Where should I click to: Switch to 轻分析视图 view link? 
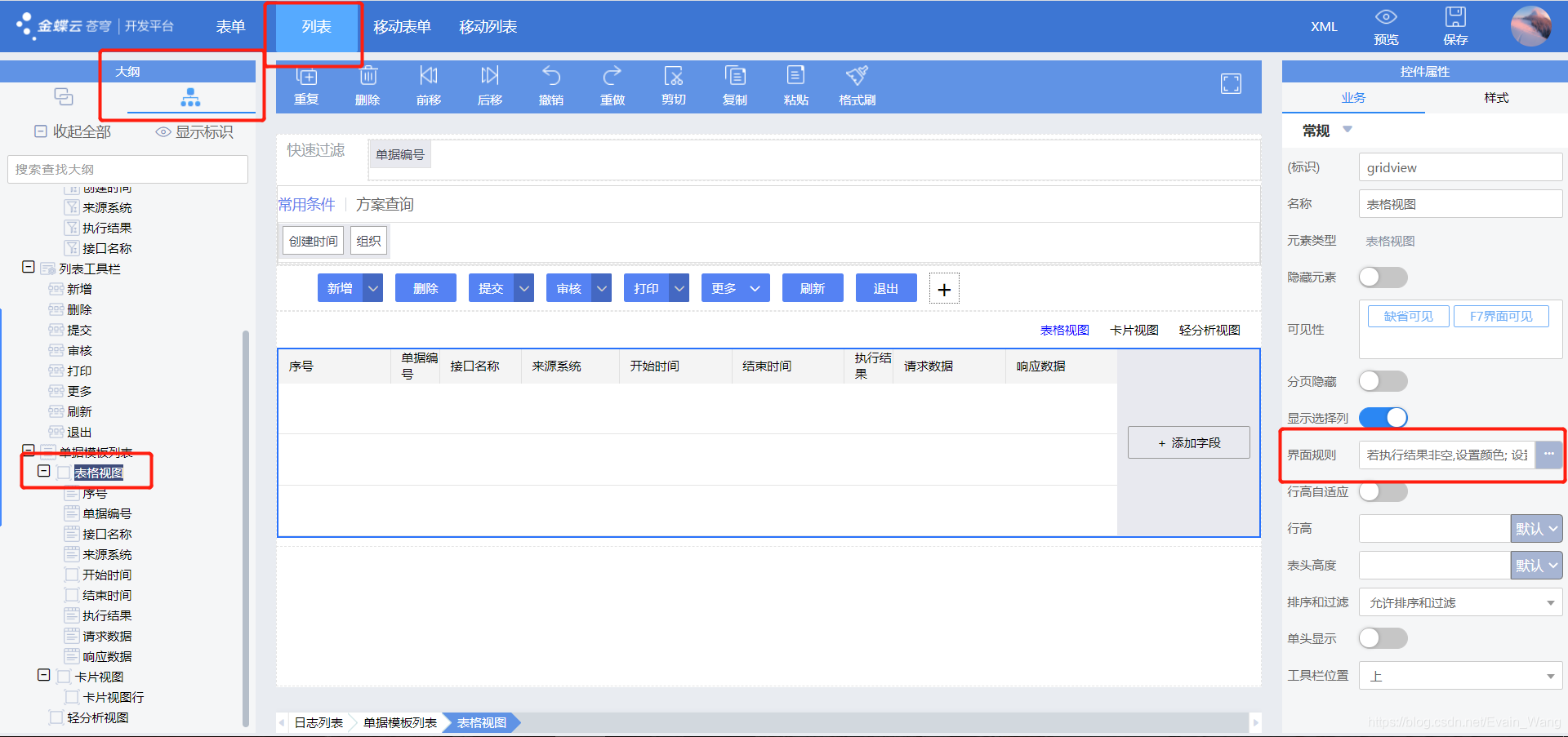pyautogui.click(x=1209, y=330)
